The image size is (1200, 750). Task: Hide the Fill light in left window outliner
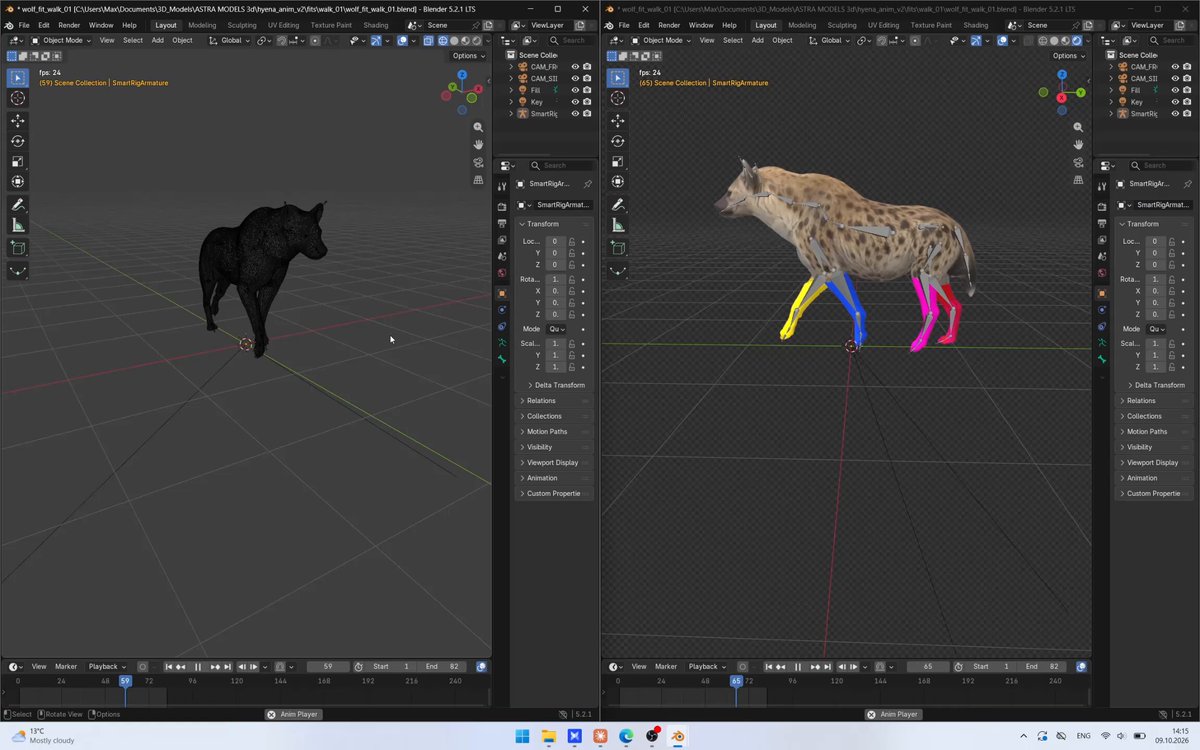(x=575, y=90)
